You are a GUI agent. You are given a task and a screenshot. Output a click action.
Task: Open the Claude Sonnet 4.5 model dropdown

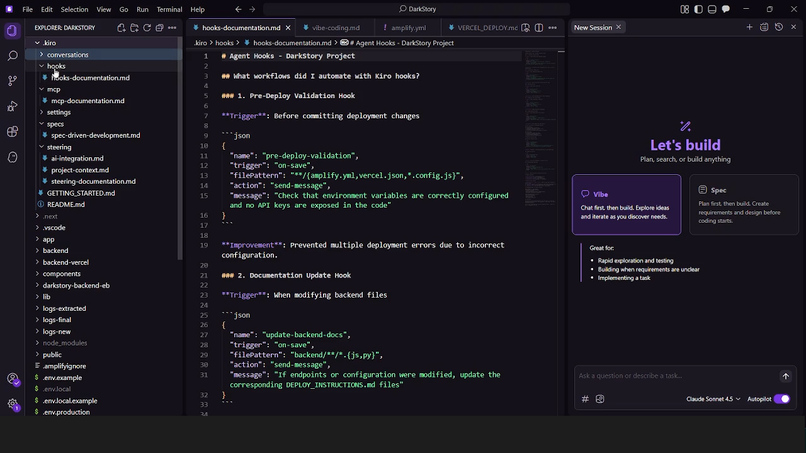(x=713, y=399)
